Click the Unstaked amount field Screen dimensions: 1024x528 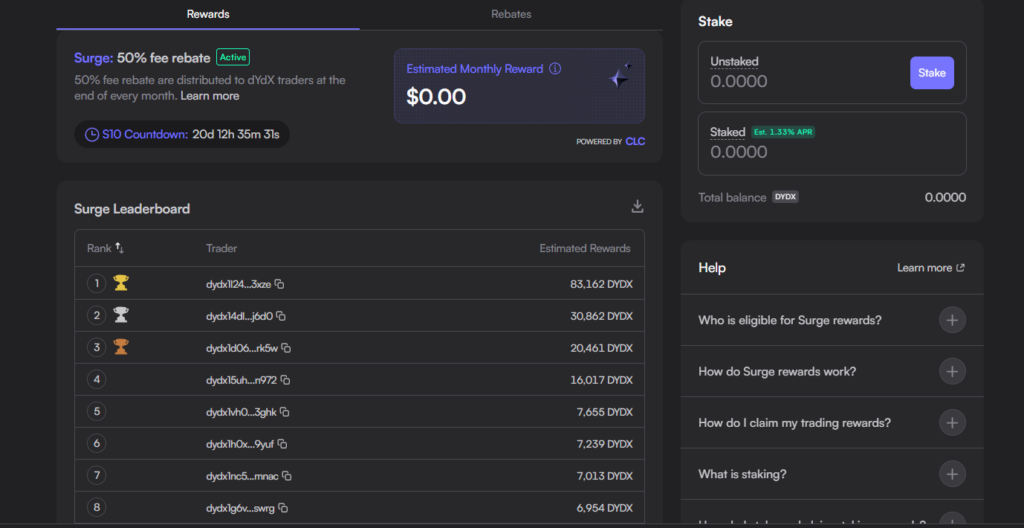click(800, 81)
